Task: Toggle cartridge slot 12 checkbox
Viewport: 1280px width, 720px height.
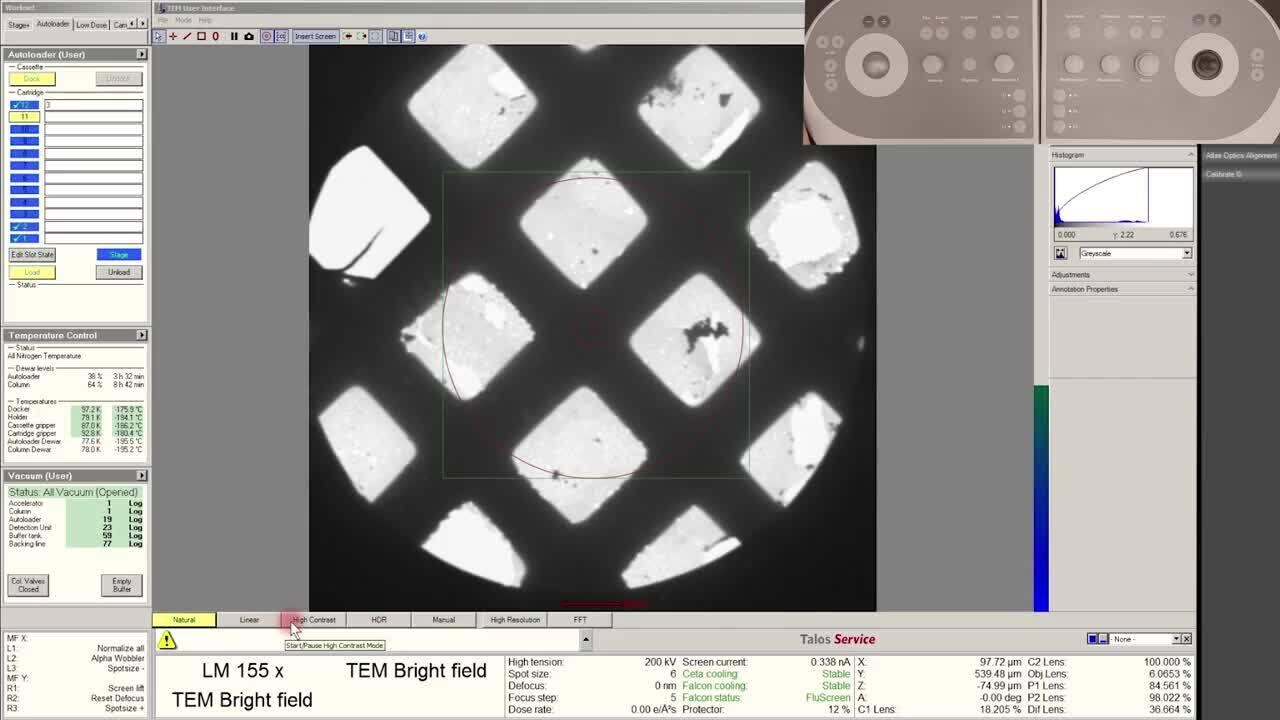Action: pyautogui.click(x=24, y=105)
